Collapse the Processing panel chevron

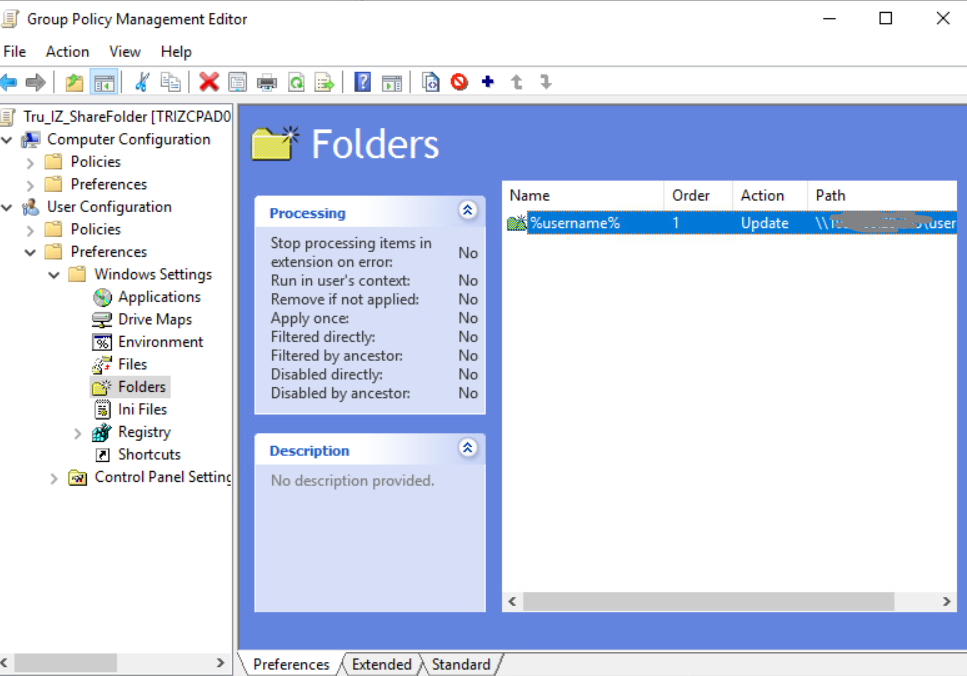coord(467,210)
